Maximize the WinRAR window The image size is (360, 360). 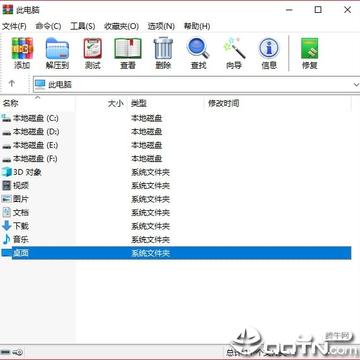[x=318, y=10]
